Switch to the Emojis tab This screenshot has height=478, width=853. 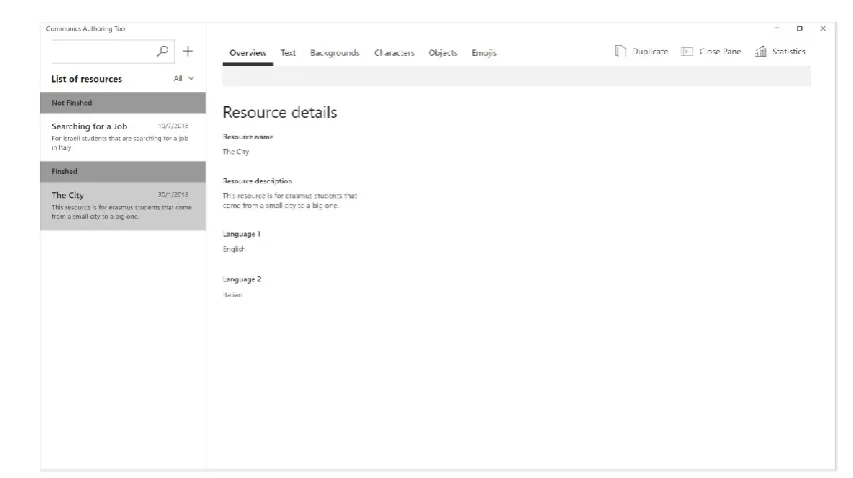point(484,53)
